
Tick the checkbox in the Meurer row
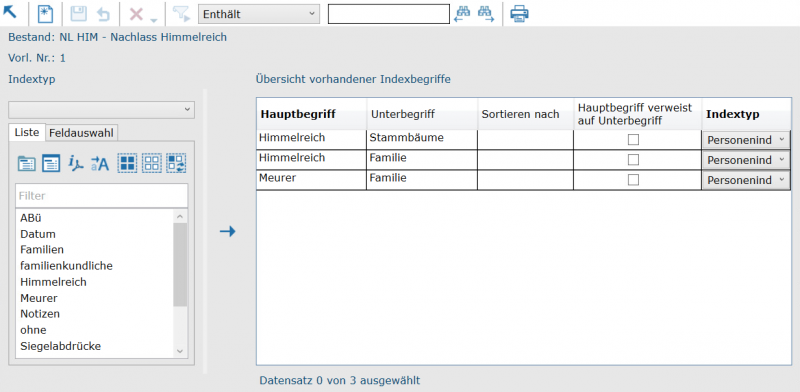pyautogui.click(x=633, y=180)
